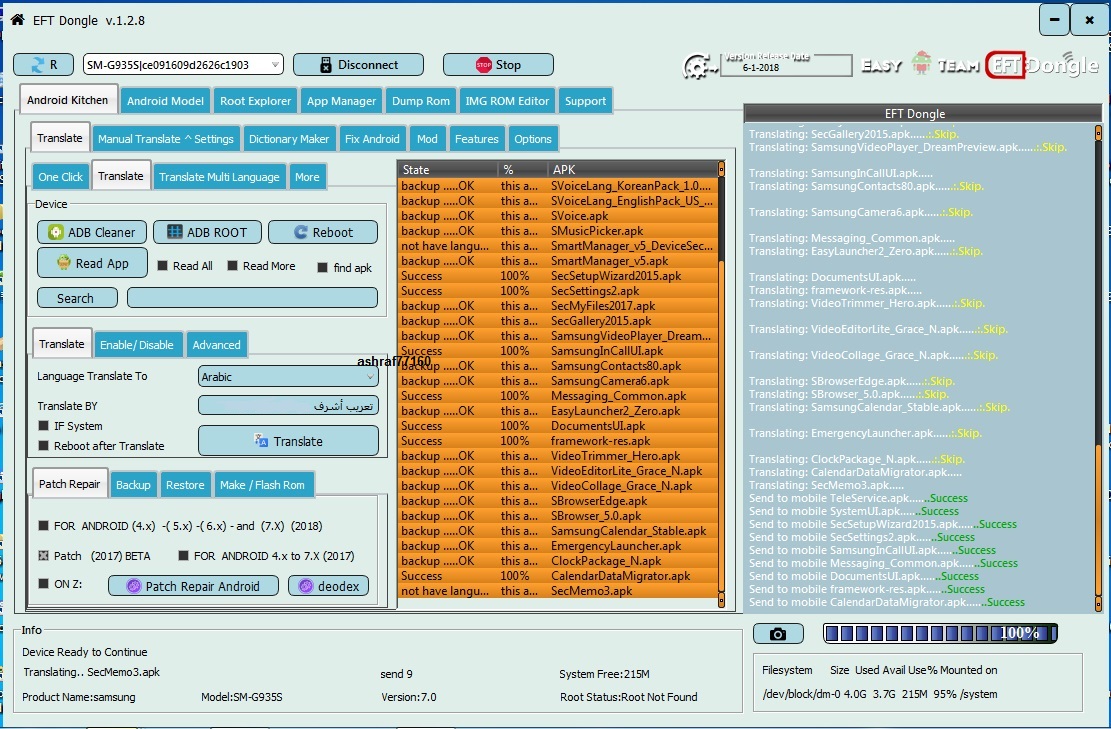Click the camera screenshot button
The width and height of the screenshot is (1111, 729).
pyautogui.click(x=778, y=633)
